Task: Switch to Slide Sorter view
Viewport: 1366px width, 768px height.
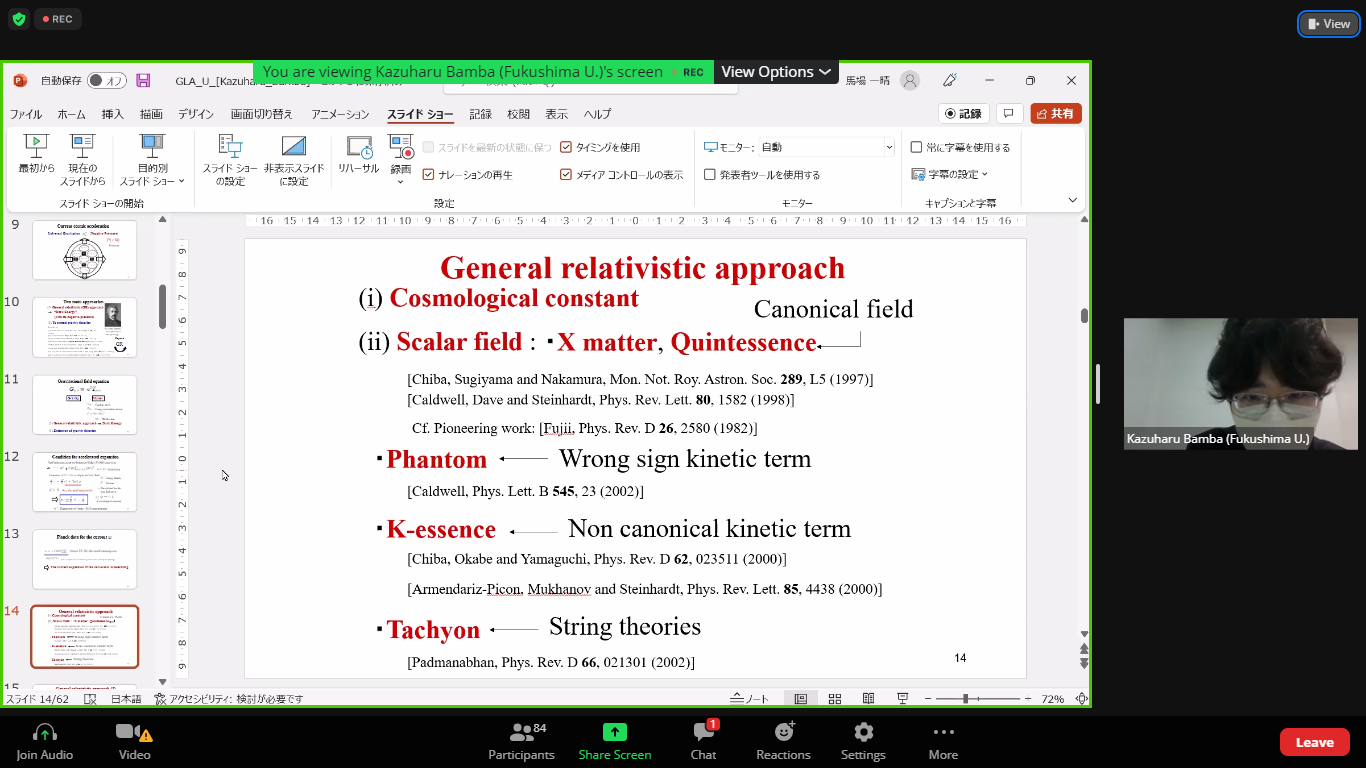Action: tap(835, 699)
